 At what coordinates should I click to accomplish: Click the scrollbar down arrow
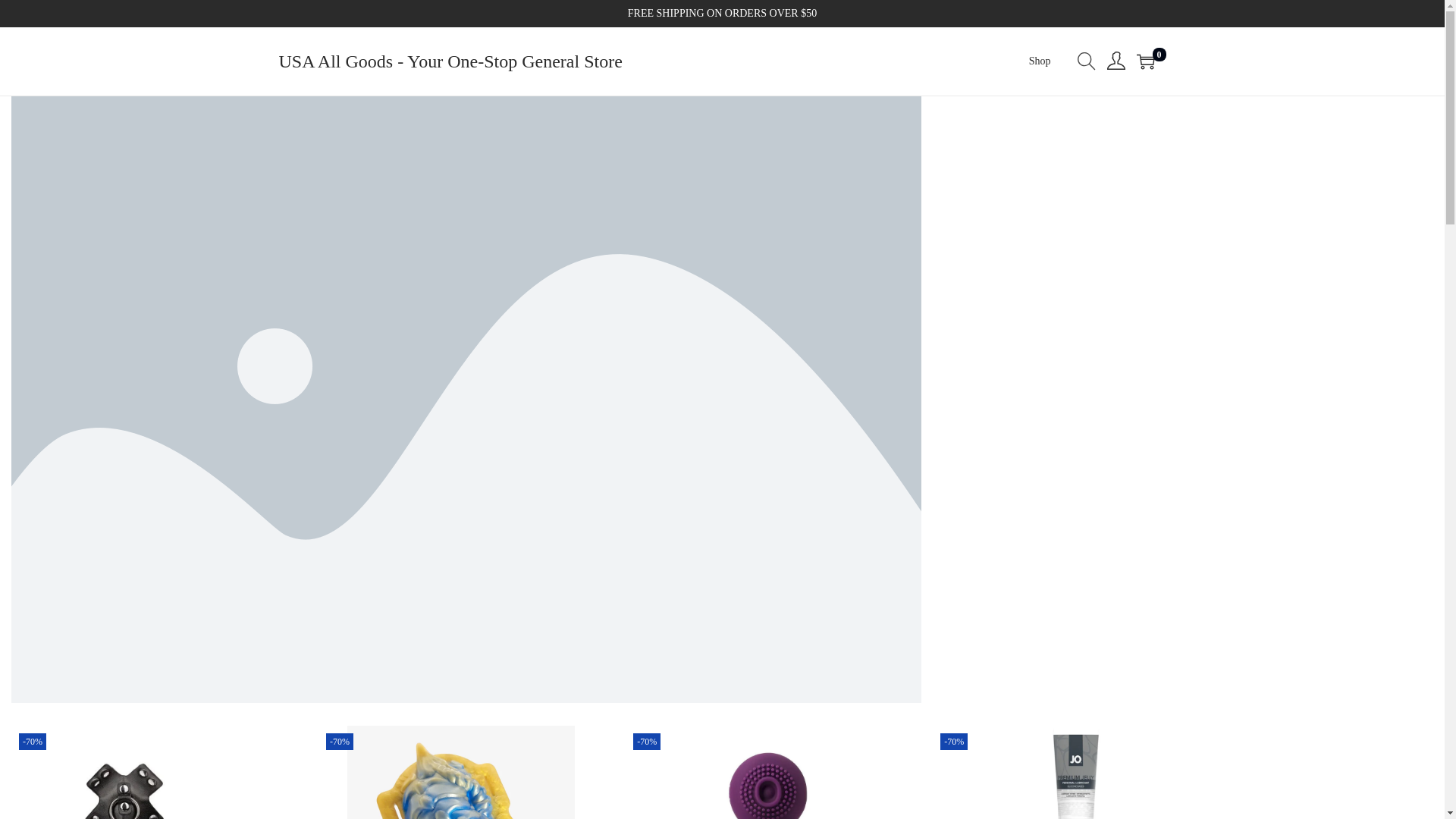click(x=1450, y=813)
